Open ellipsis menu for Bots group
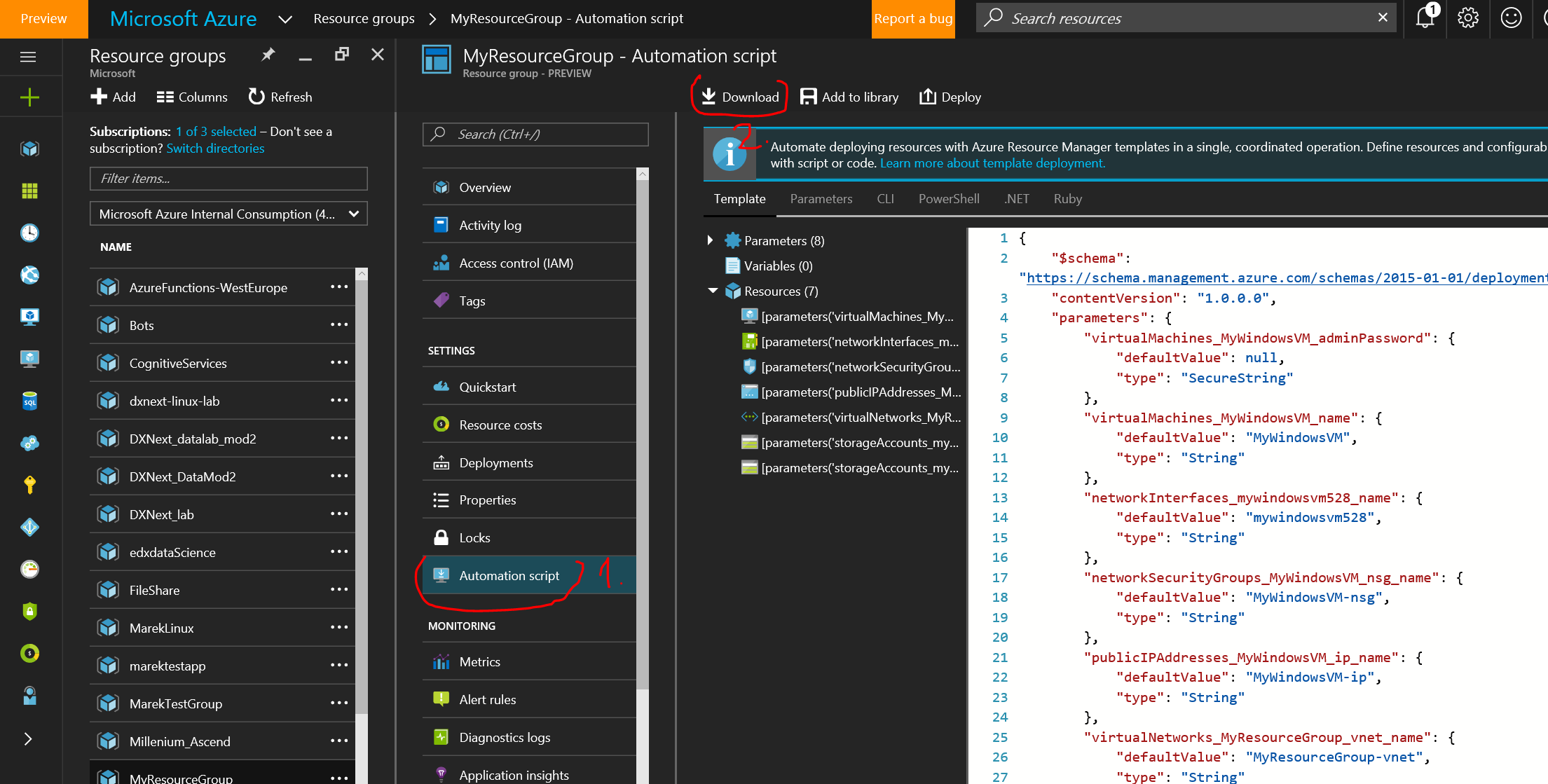This screenshot has width=1548, height=784. coord(339,325)
